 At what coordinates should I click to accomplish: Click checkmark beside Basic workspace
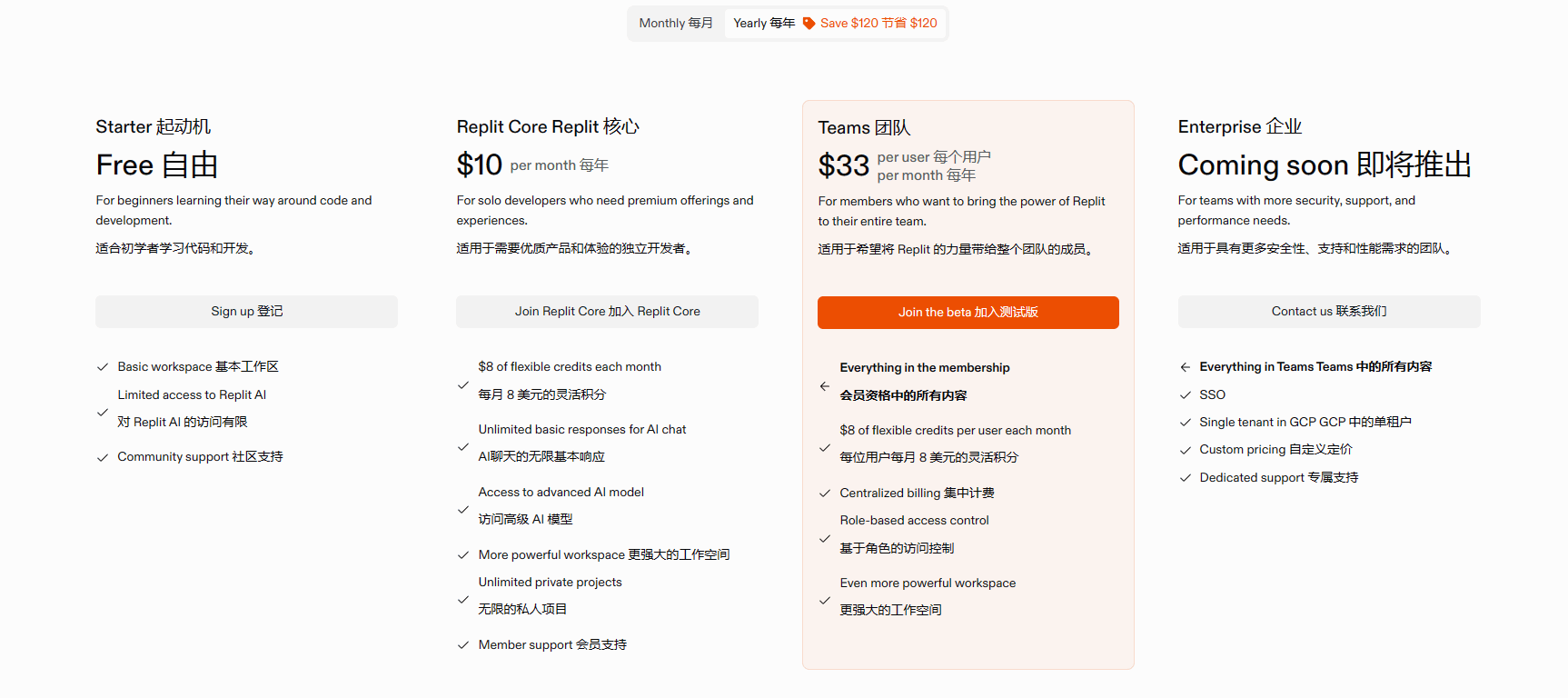pyautogui.click(x=103, y=367)
